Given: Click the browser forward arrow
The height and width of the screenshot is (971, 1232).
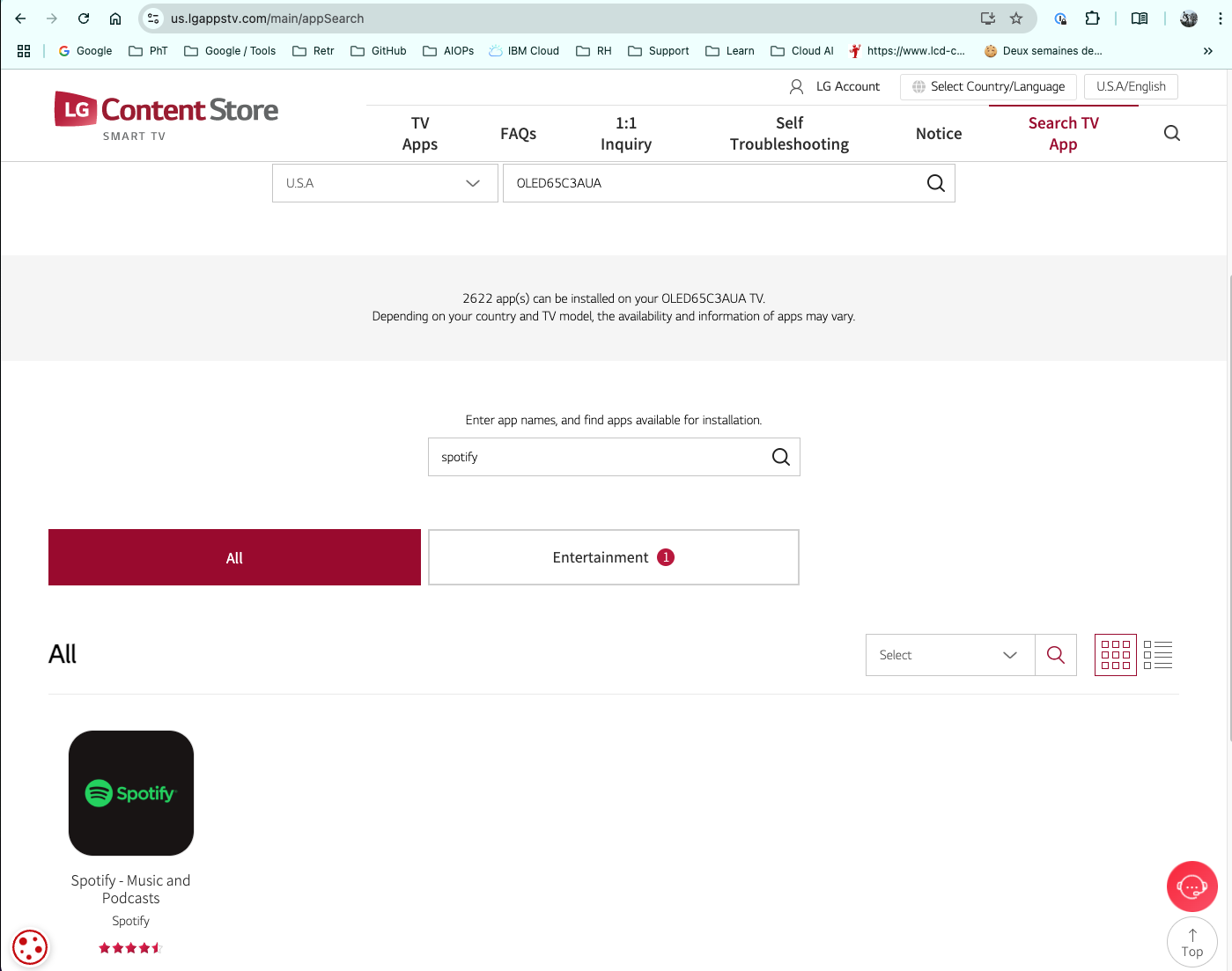Looking at the screenshot, I should click(52, 18).
